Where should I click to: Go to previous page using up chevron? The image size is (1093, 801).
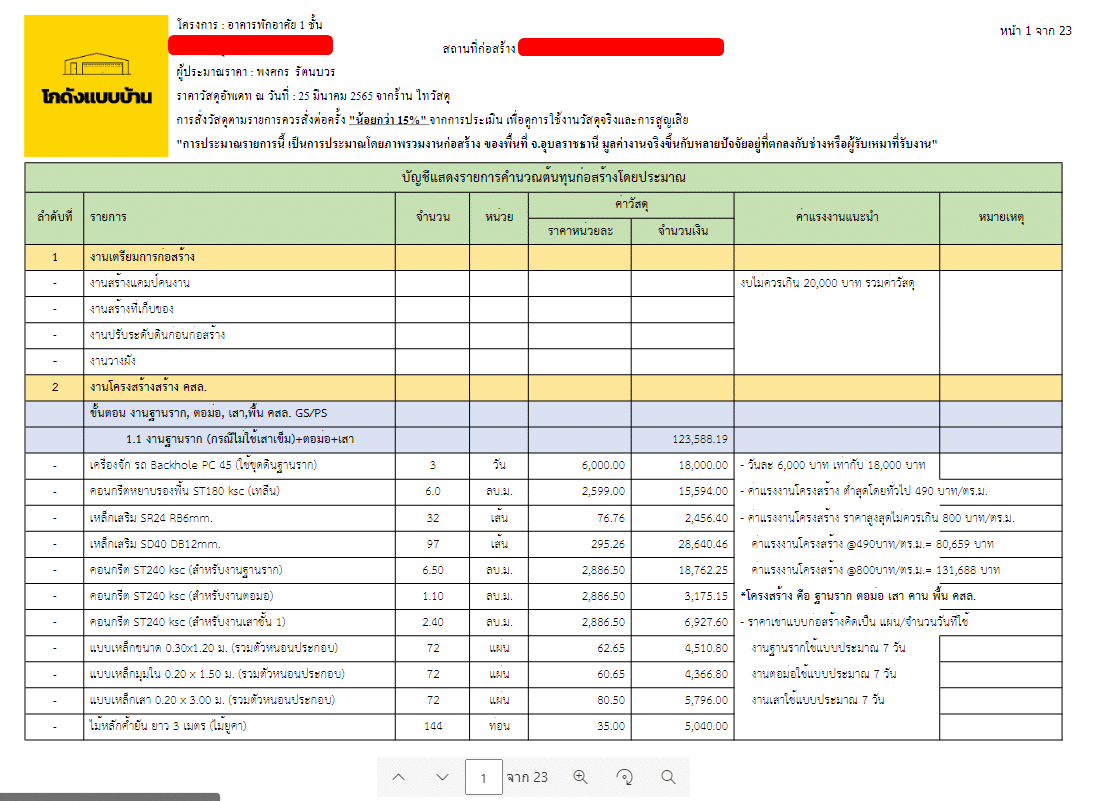click(400, 776)
